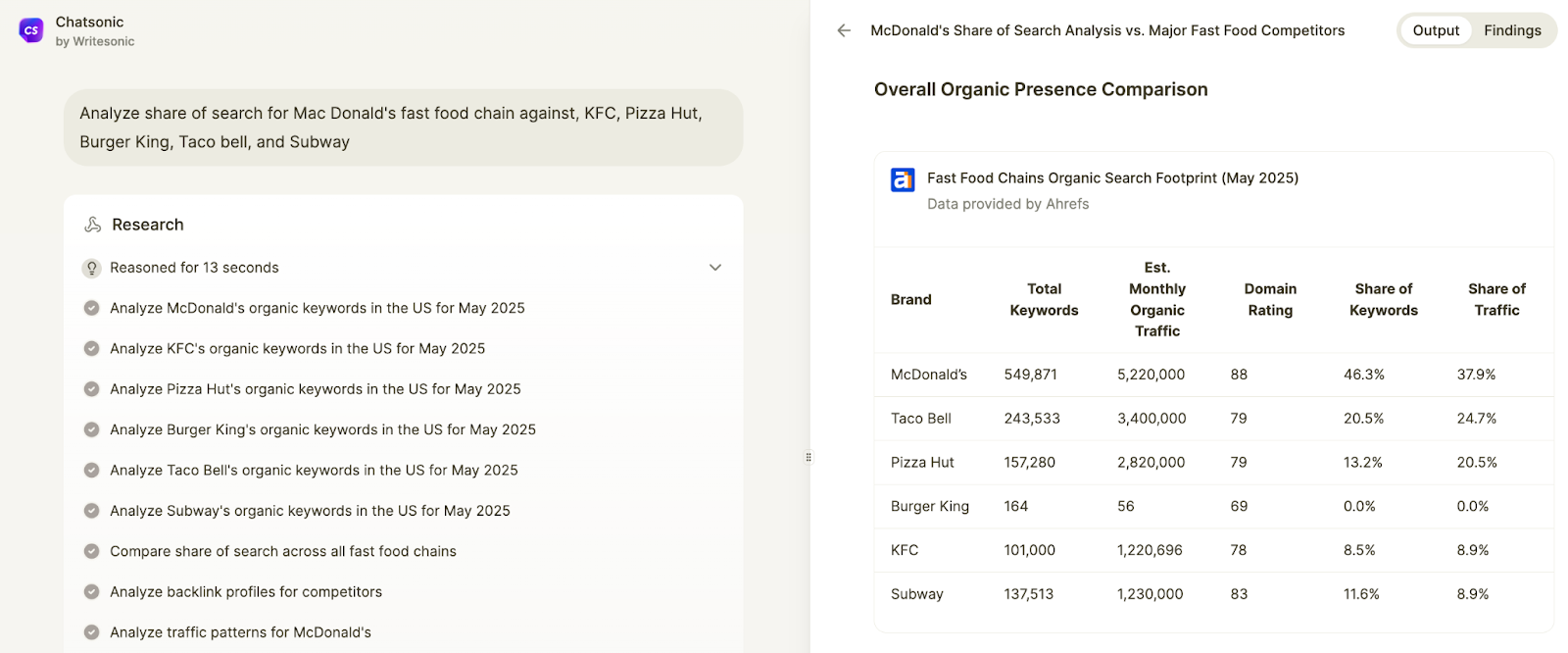Click the Research heading
1568x653 pixels.
click(x=148, y=225)
